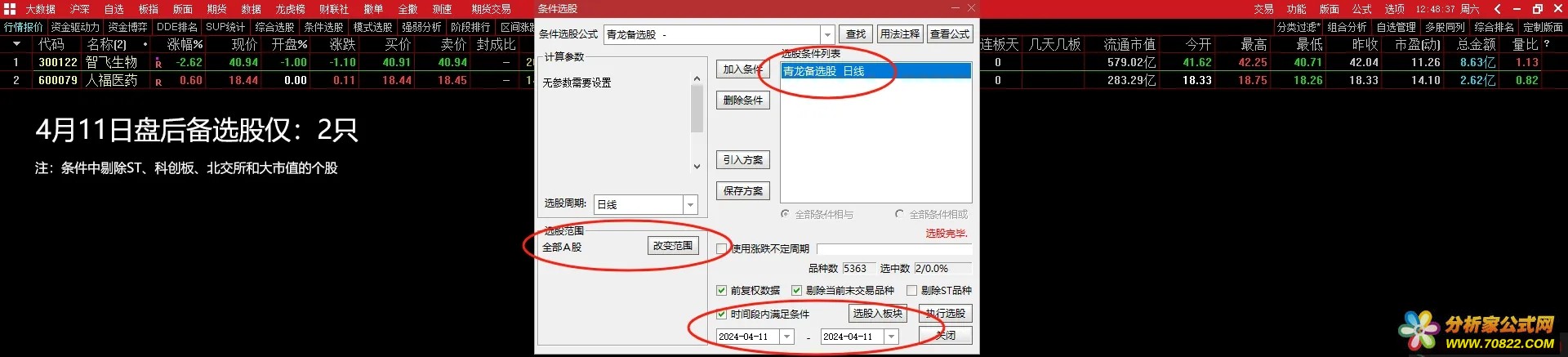Click the back arrow icon in title bar

click(1497, 9)
